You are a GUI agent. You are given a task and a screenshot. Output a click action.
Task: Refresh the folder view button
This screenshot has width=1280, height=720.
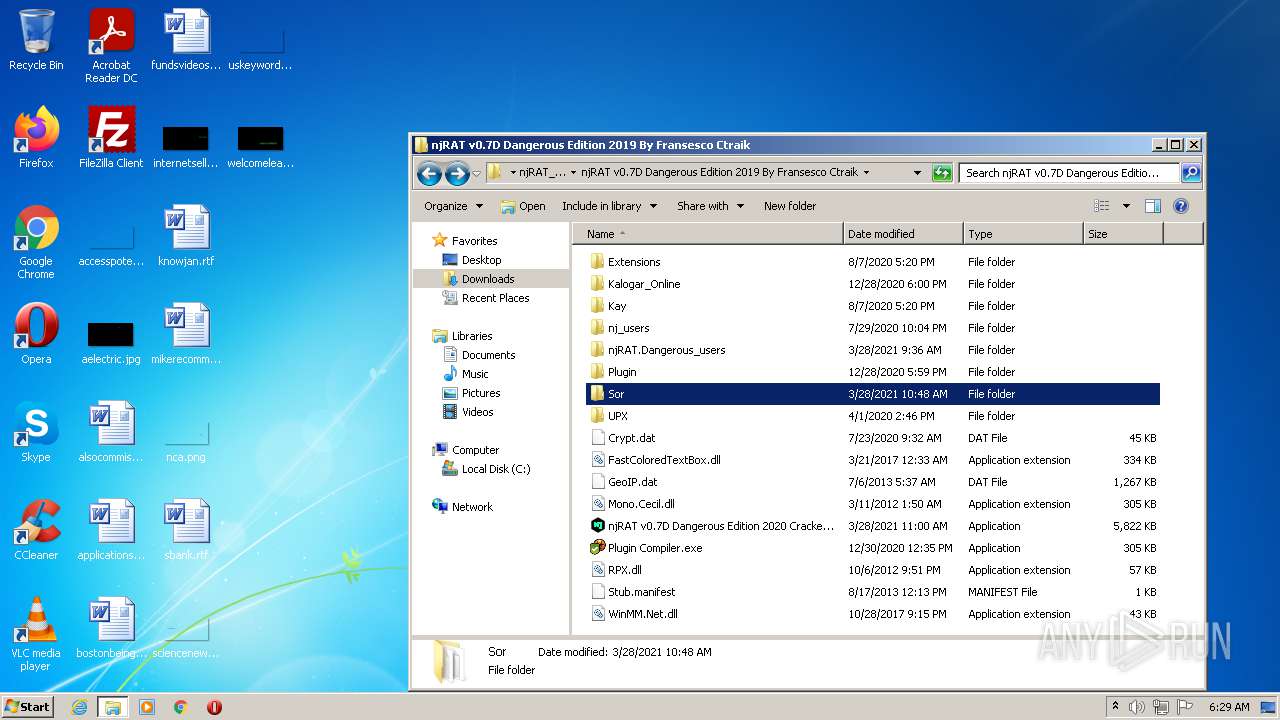tap(942, 173)
